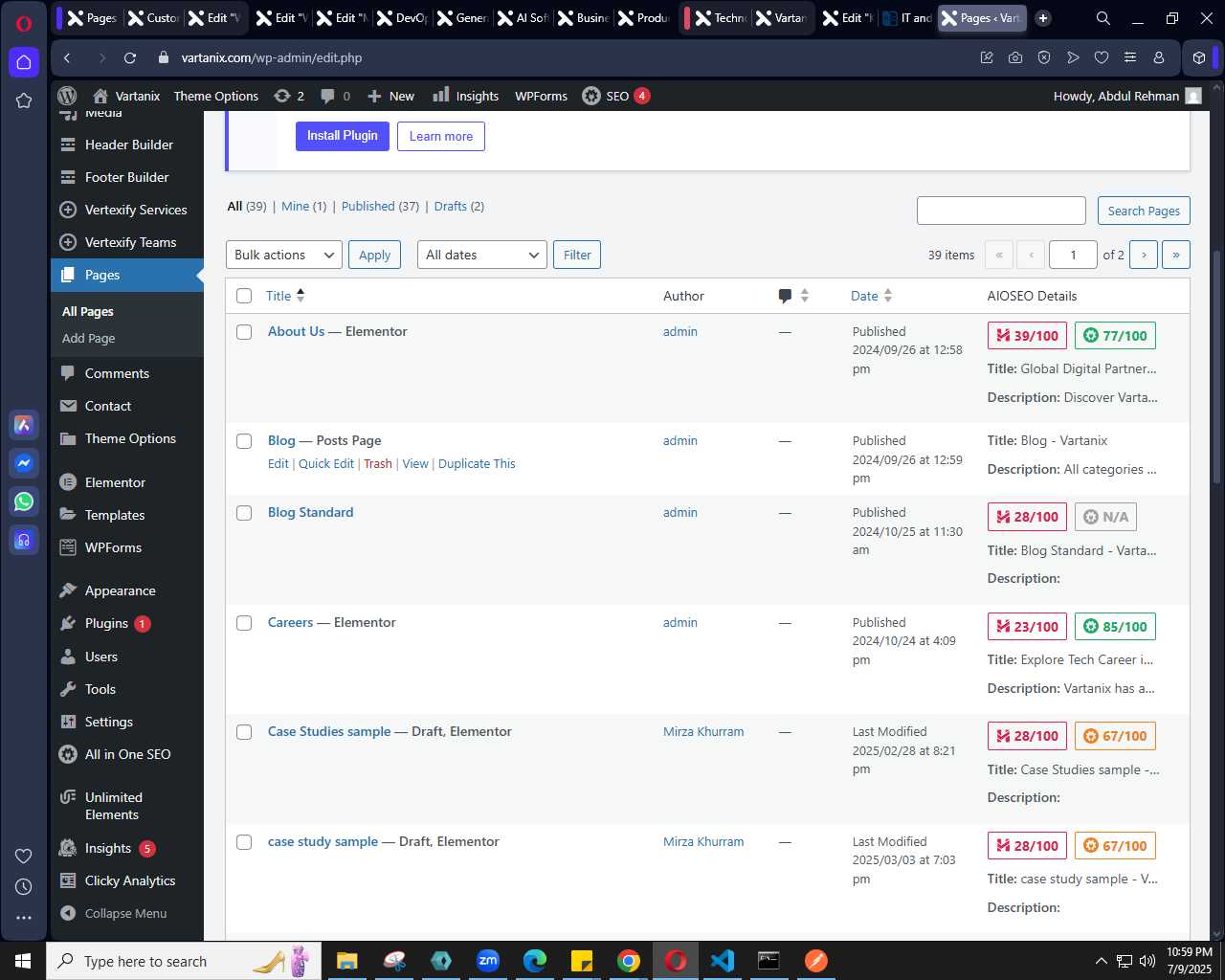Open Appearance menu in the sidebar
Screen dimensions: 1225x980
point(120,590)
